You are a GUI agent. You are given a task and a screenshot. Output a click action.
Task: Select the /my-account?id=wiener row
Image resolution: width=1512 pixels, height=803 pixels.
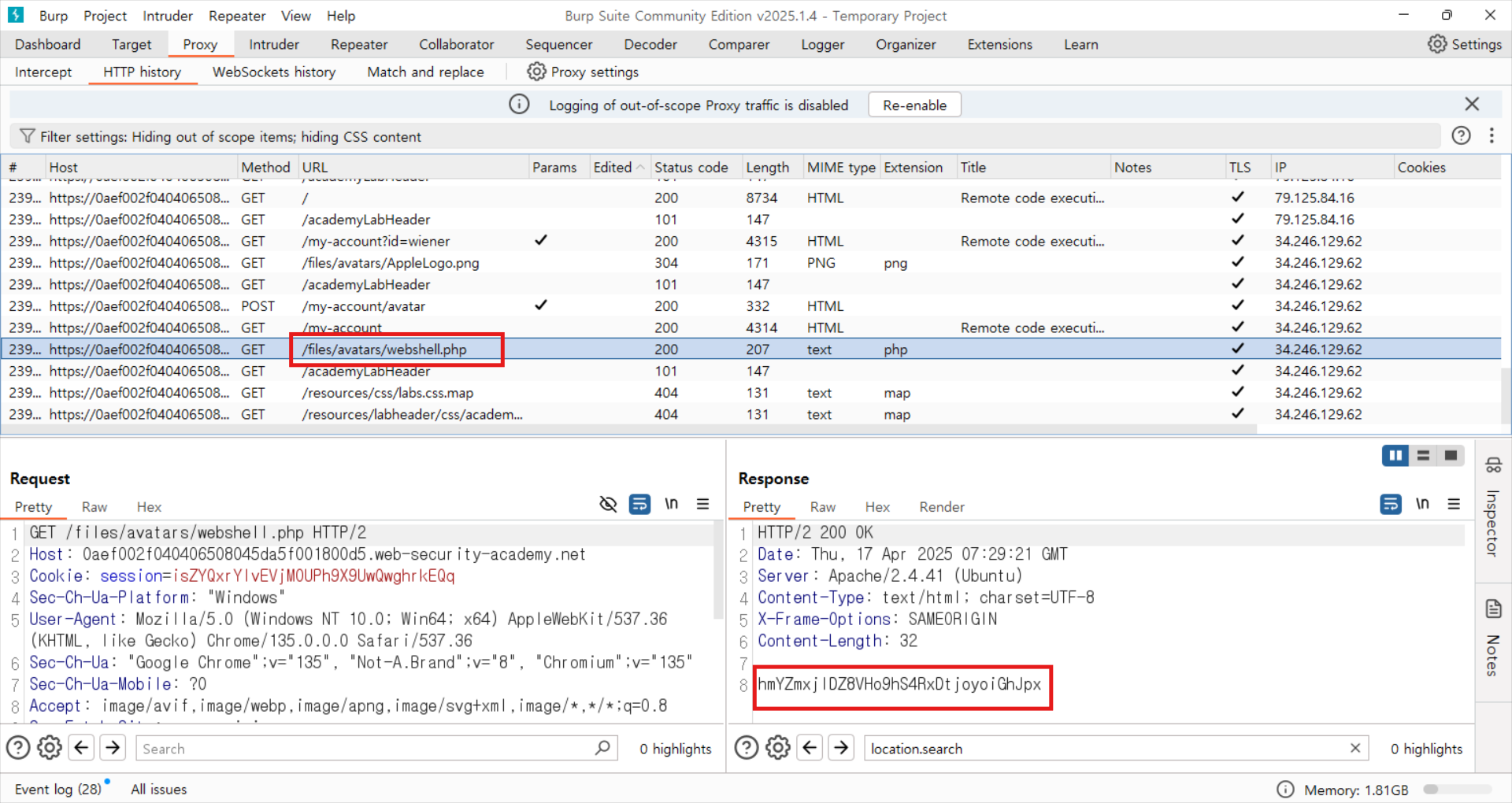click(x=751, y=241)
